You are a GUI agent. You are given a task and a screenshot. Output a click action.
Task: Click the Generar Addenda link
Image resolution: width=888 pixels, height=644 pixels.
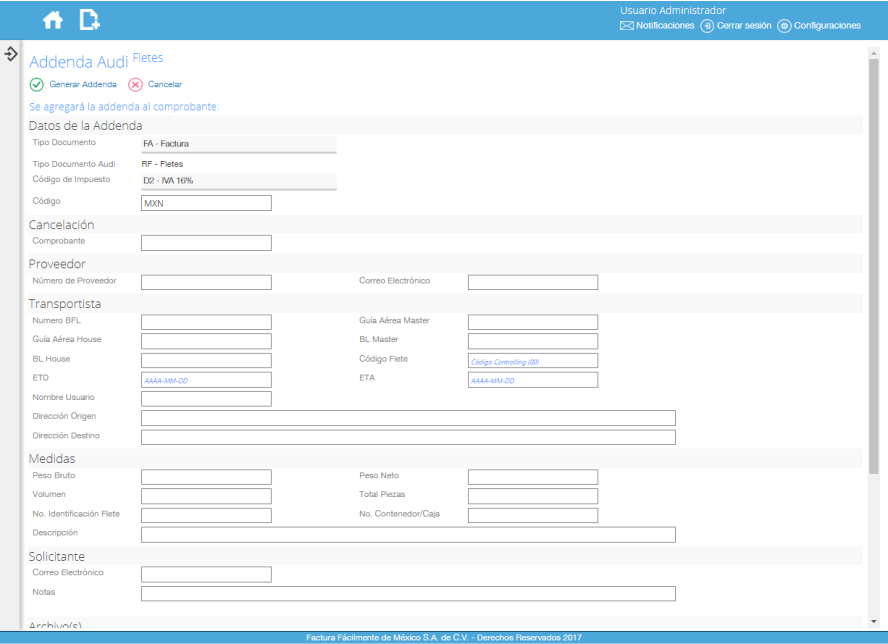pyautogui.click(x=83, y=85)
